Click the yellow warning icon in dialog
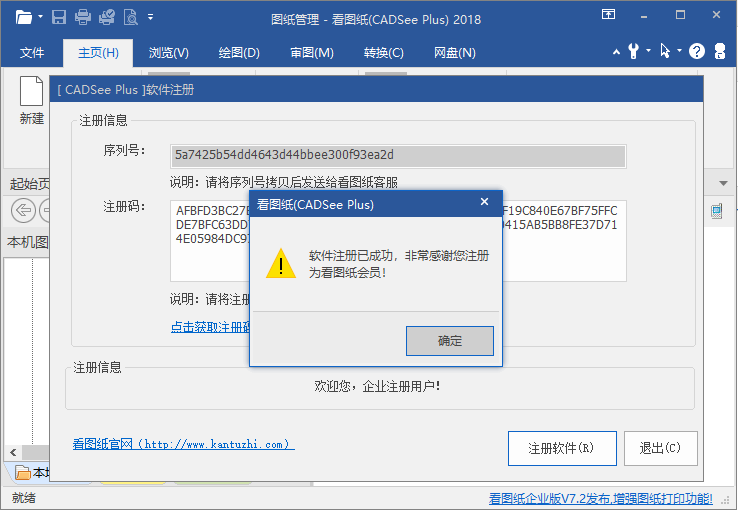 (281, 264)
